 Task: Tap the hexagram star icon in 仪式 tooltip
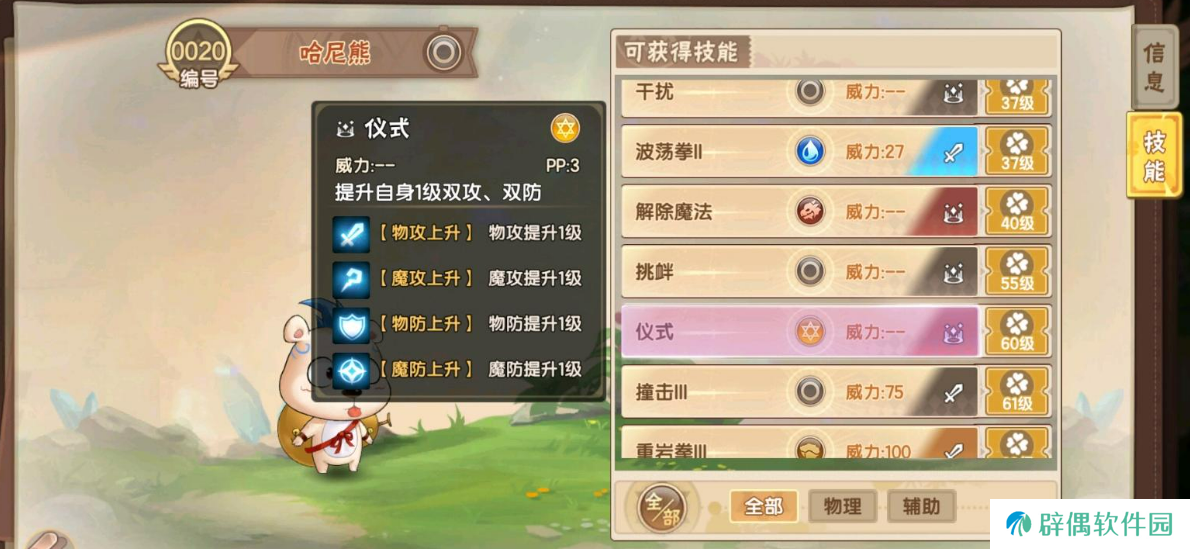[565, 129]
